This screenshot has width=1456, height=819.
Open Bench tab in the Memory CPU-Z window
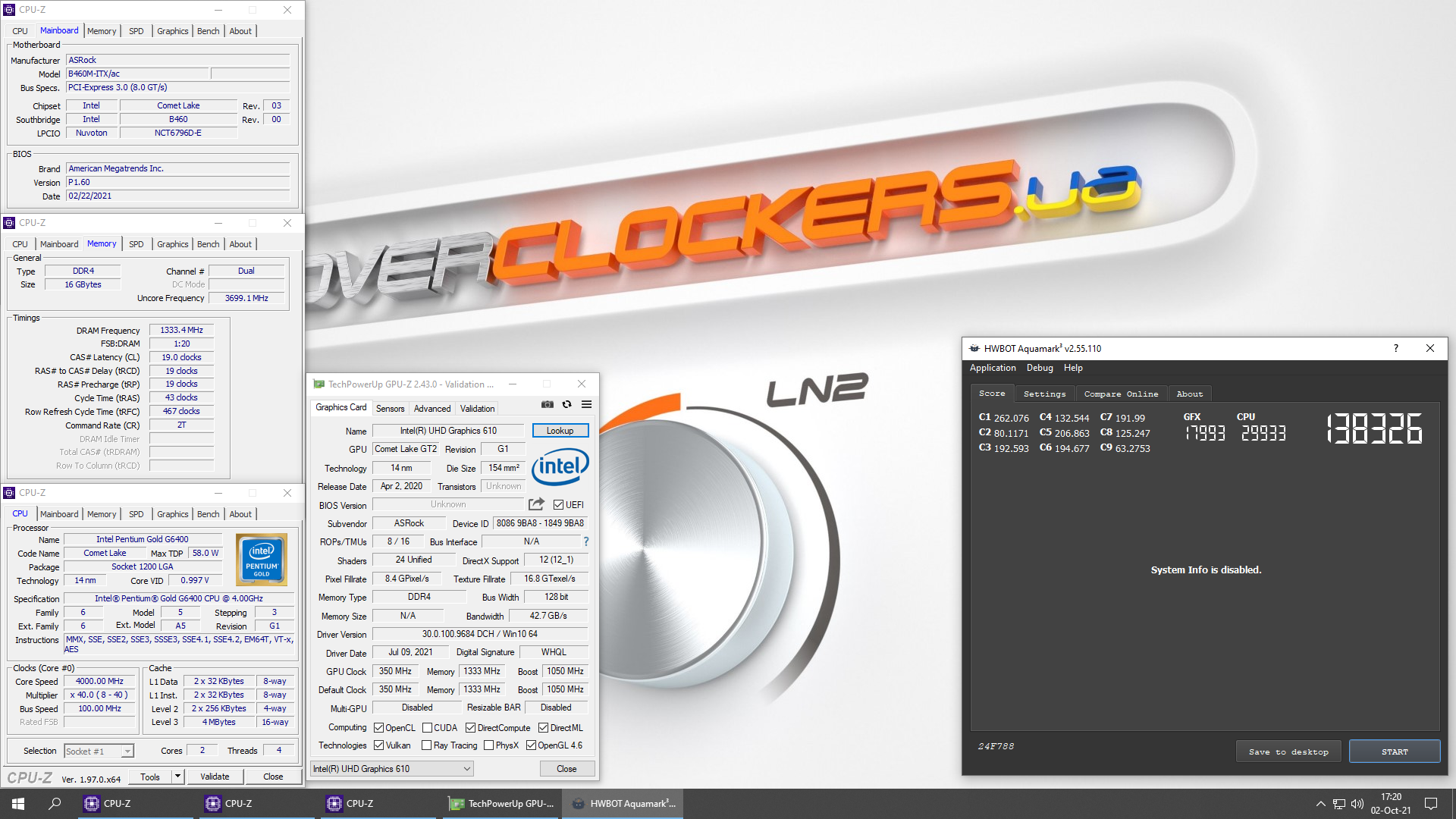[x=208, y=244]
